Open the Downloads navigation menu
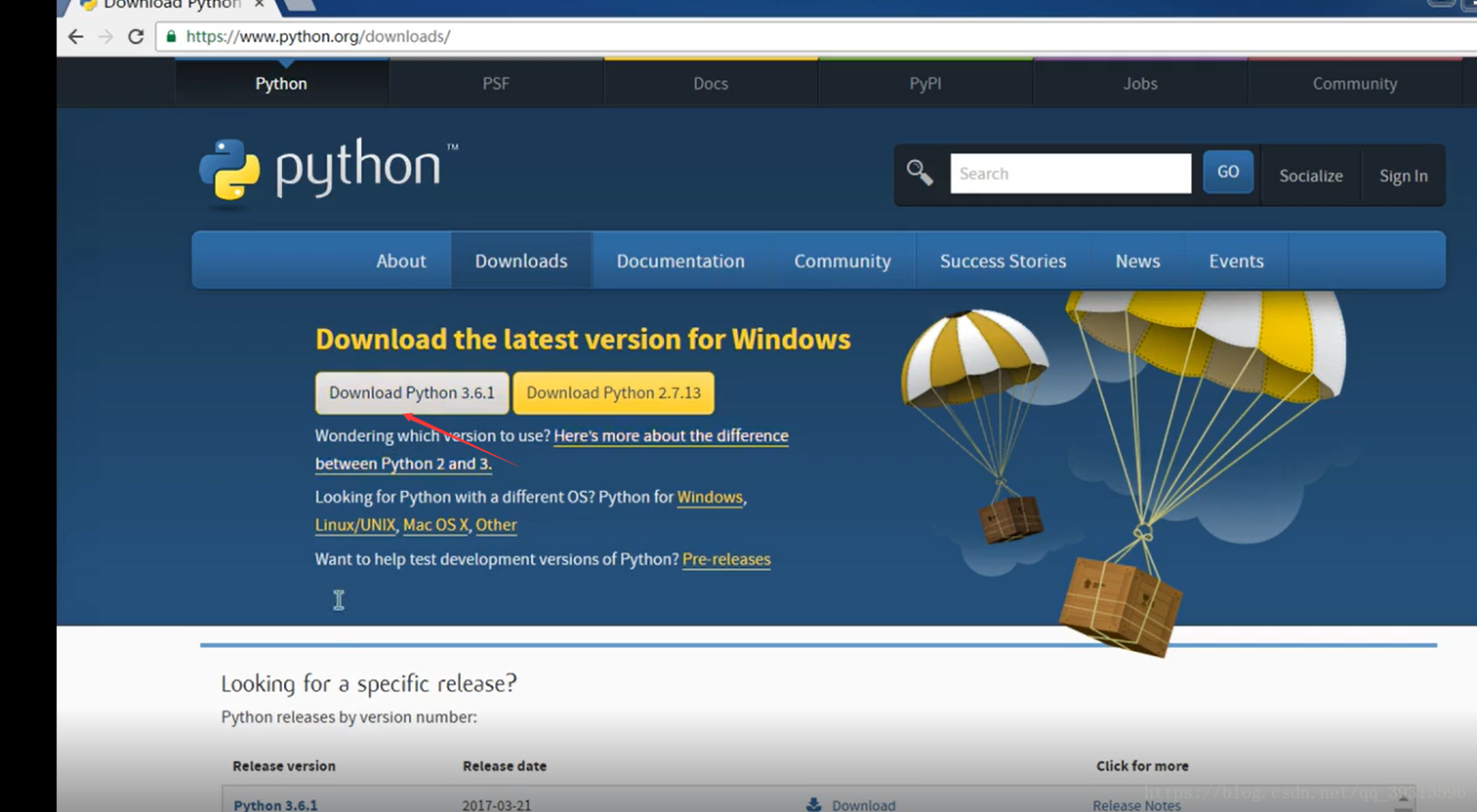 [x=521, y=261]
